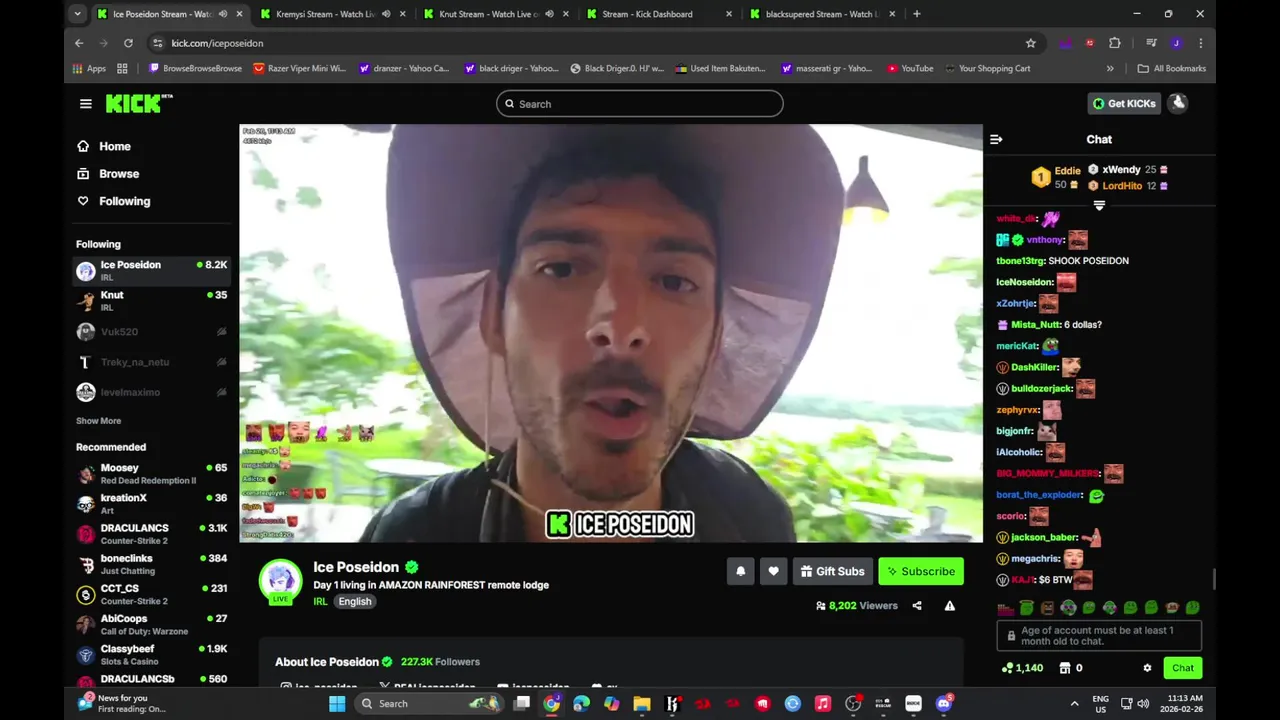1280x720 pixels.
Task: Open recommended channel boneclinks
Action: (x=152, y=563)
